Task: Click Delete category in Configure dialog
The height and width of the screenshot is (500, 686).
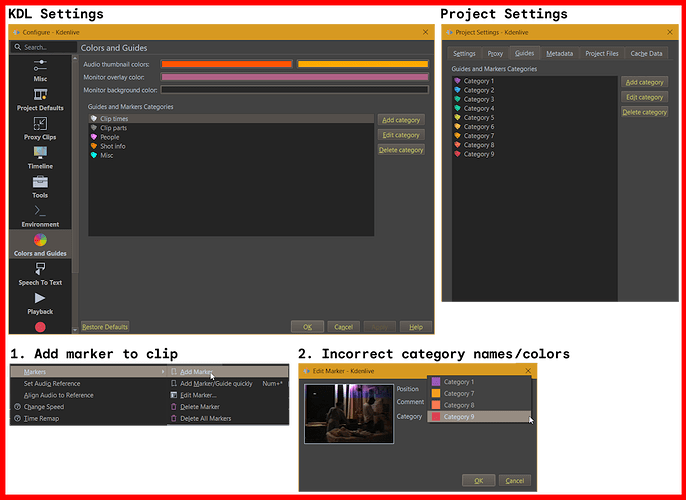Action: [401, 150]
